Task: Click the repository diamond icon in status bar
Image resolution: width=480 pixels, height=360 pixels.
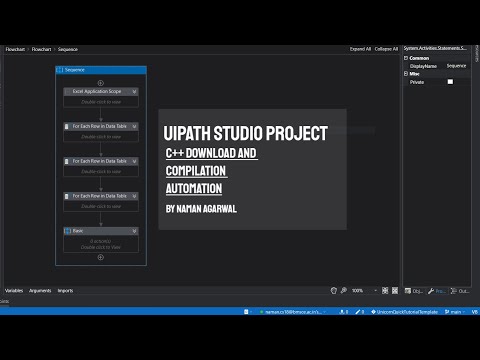Action: click(x=373, y=312)
